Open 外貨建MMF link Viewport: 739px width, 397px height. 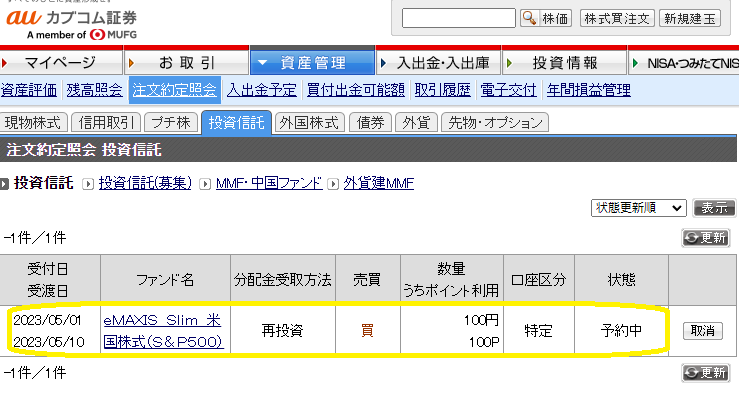pyautogui.click(x=378, y=183)
